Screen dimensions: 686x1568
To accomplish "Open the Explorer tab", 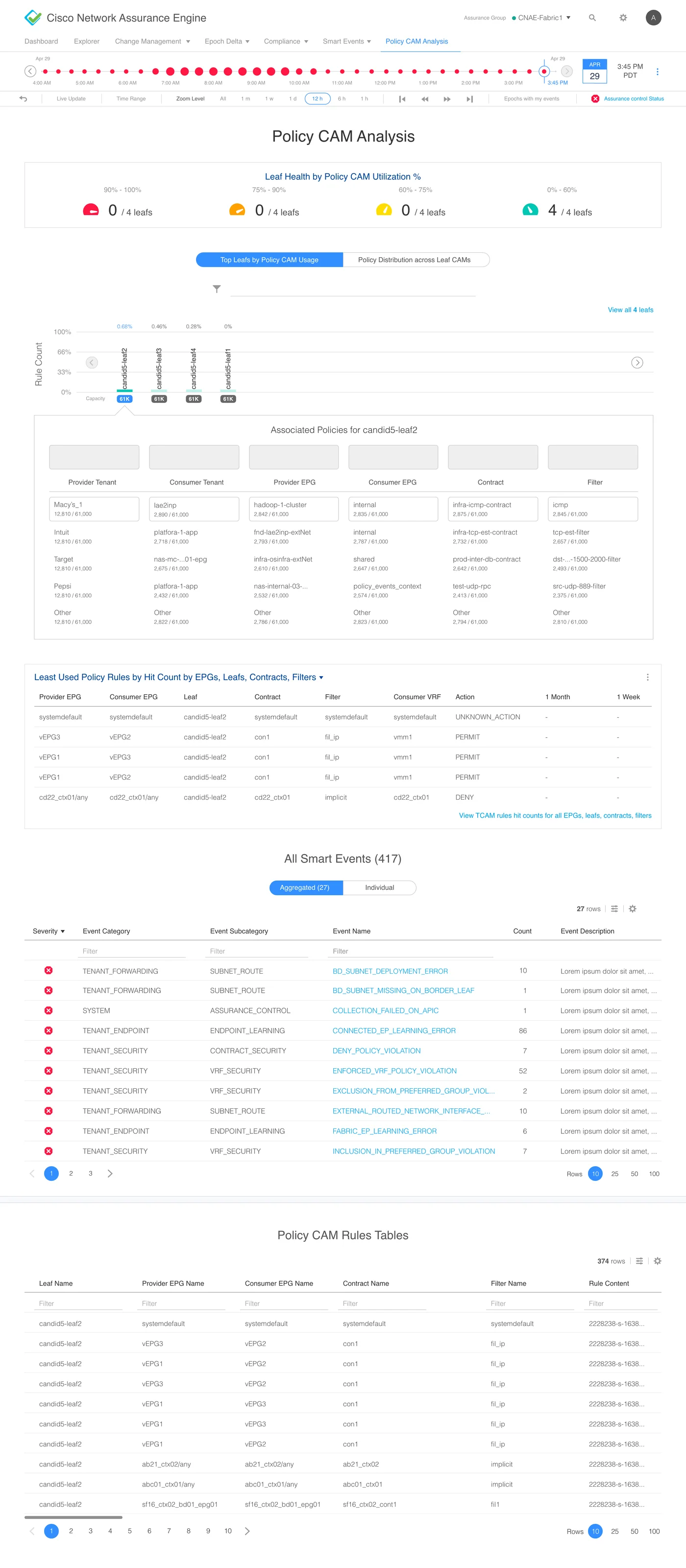I will point(86,41).
